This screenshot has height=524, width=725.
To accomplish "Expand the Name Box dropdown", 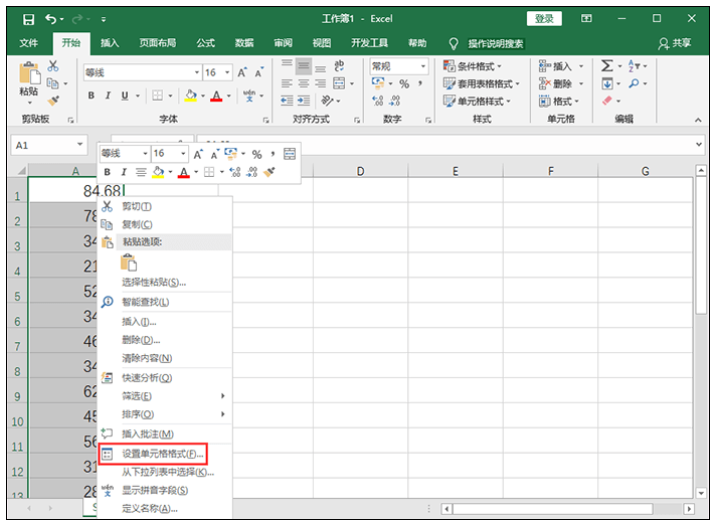I will tap(80, 144).
